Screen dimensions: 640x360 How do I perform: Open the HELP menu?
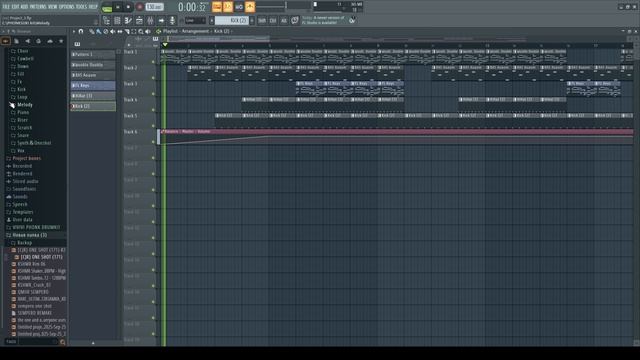tap(93, 7)
